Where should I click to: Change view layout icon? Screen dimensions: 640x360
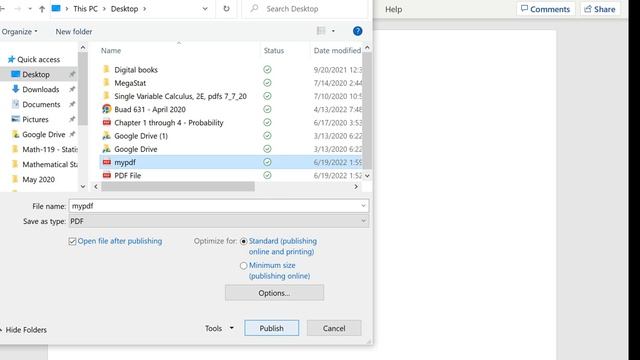321,31
